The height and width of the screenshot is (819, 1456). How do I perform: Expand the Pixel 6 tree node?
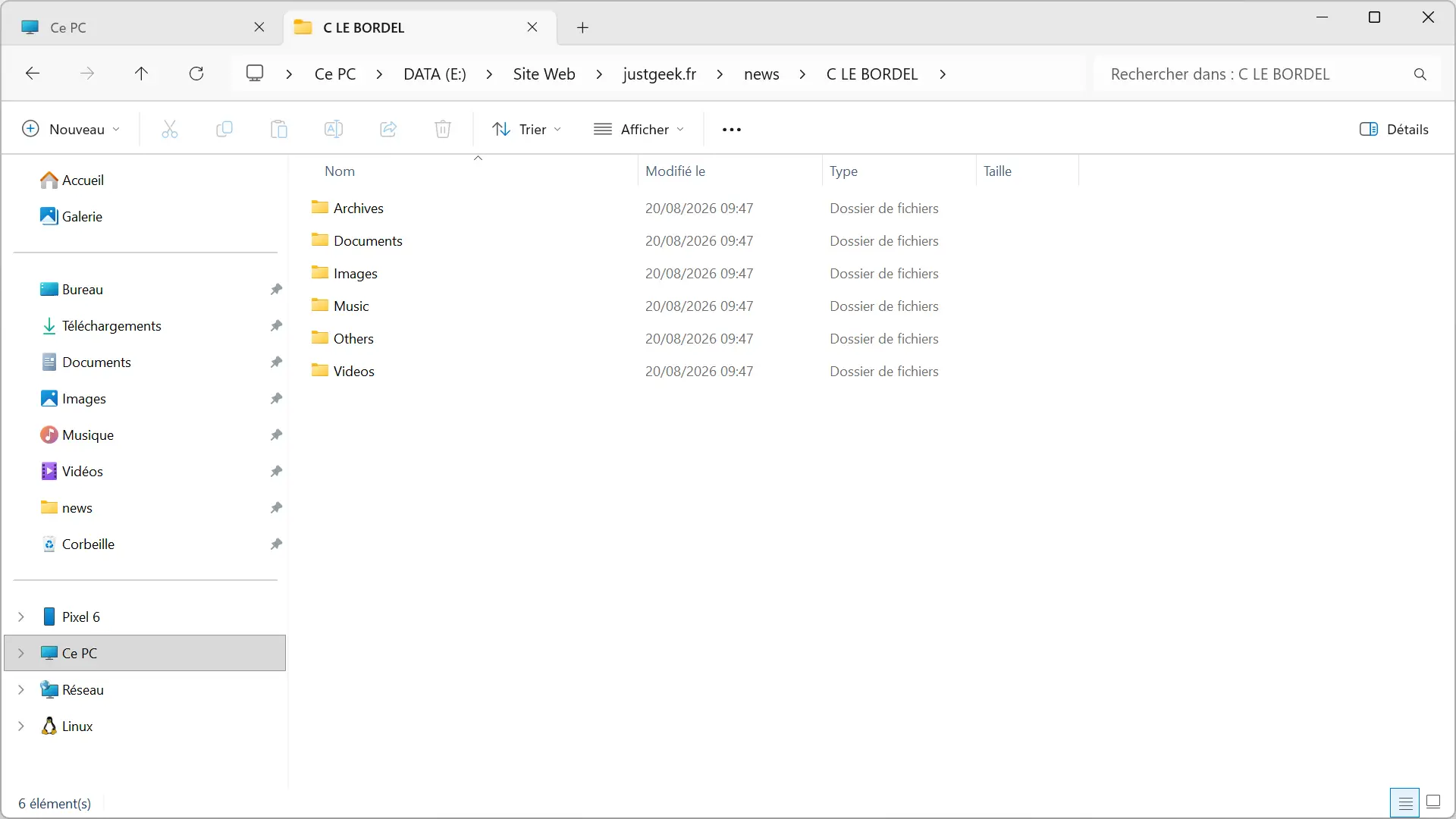[21, 617]
